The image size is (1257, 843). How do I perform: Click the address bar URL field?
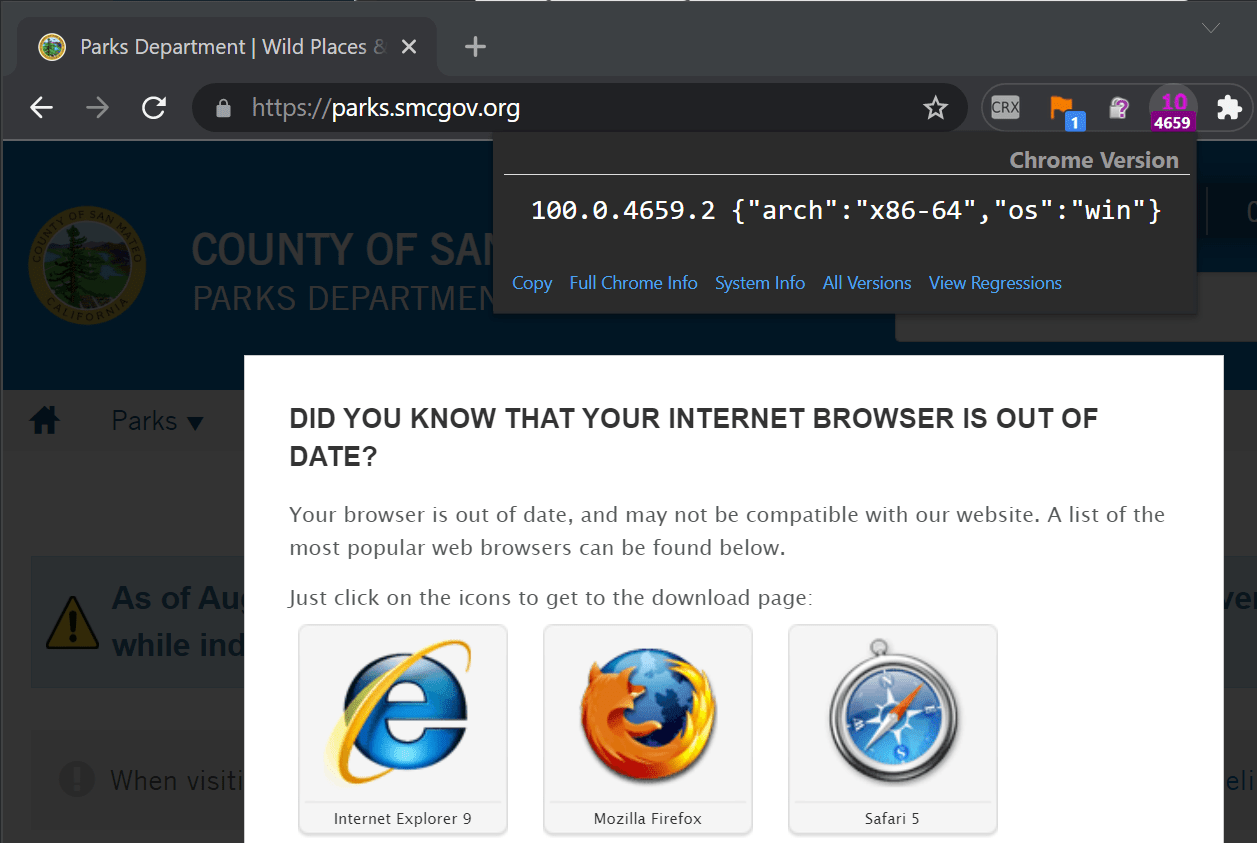tap(580, 107)
